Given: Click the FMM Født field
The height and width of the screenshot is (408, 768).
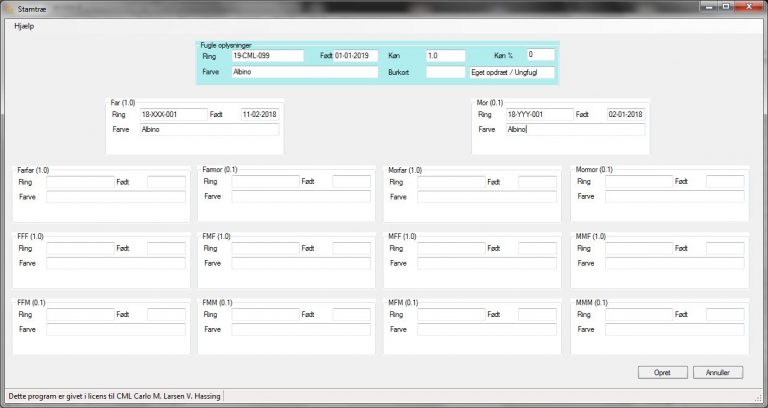Looking at the screenshot, I should tap(352, 314).
